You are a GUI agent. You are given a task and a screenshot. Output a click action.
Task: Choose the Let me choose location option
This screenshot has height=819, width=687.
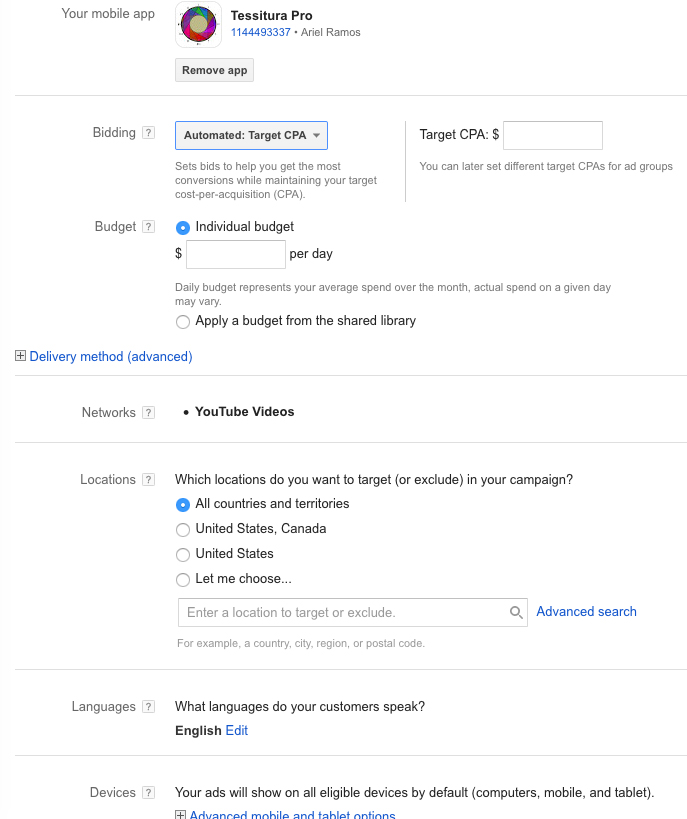pos(182,579)
